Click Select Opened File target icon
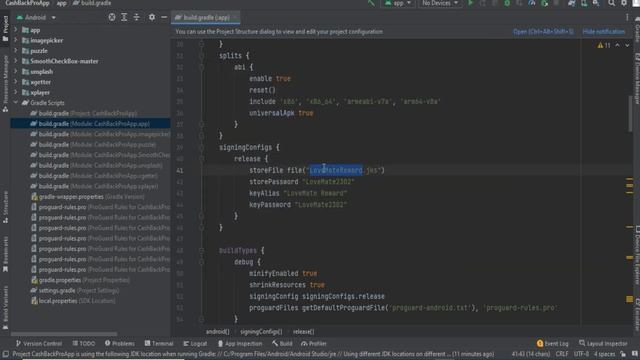Screen dimensions: 640x360 click(112, 17)
